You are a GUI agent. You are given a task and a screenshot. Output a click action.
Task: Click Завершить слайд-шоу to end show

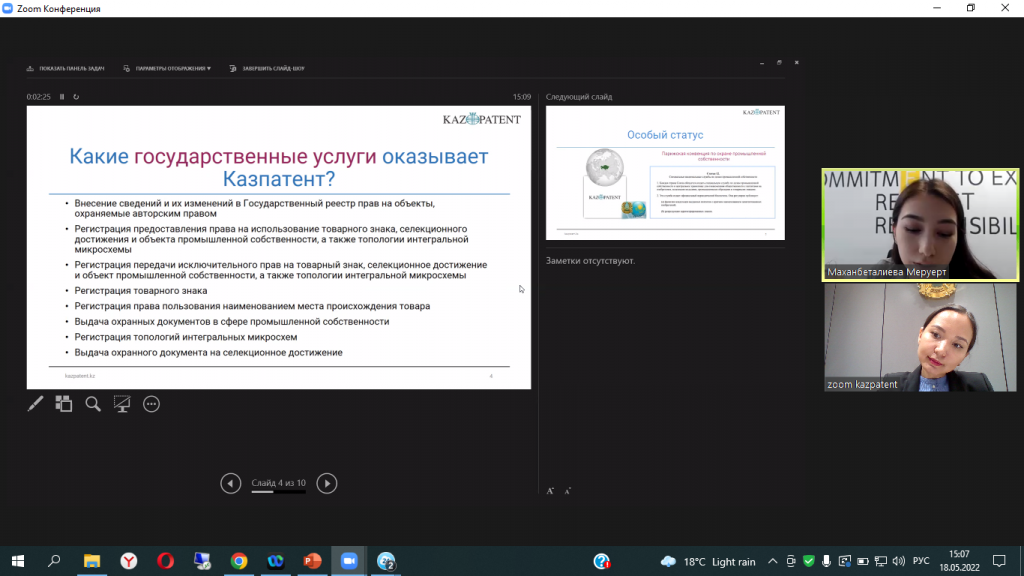click(267, 69)
